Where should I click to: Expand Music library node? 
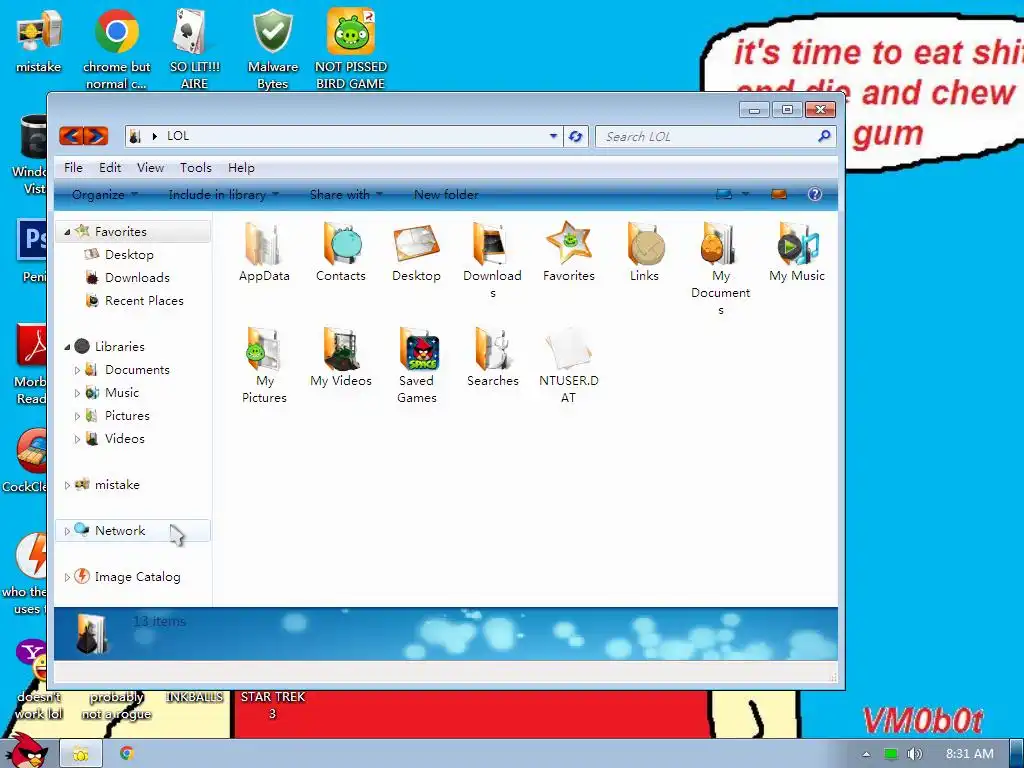(x=77, y=393)
